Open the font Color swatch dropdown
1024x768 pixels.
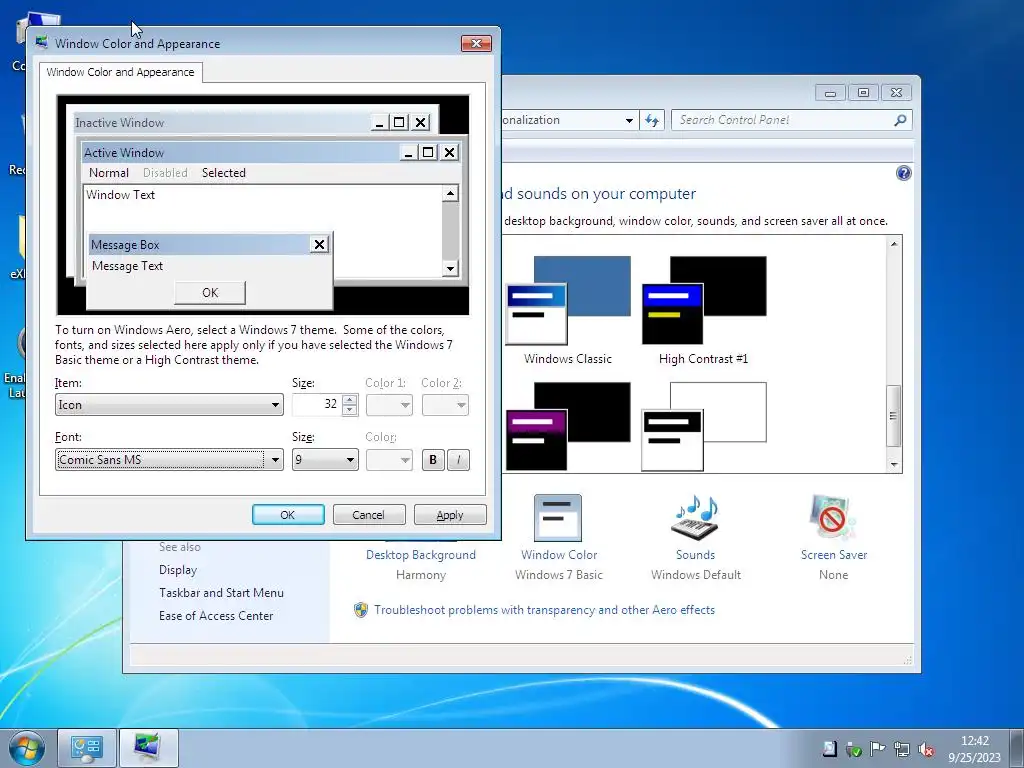pyautogui.click(x=389, y=460)
